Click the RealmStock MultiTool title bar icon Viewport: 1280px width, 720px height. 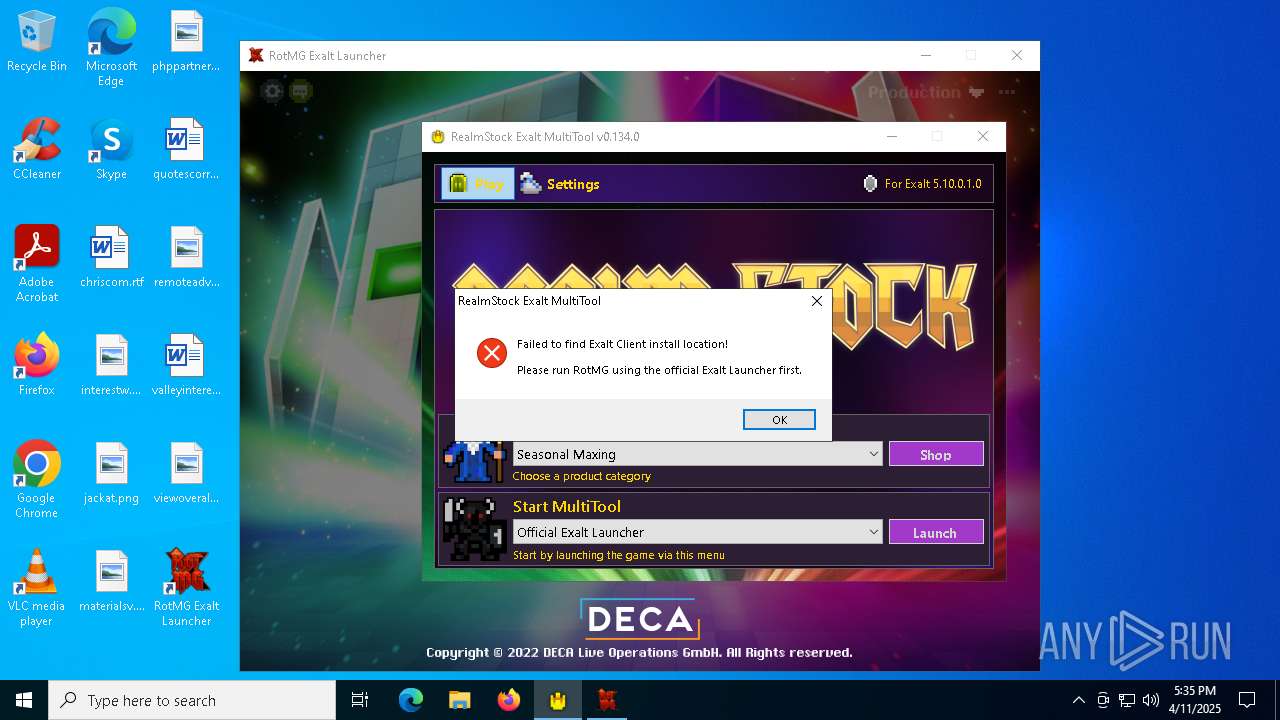pos(437,137)
